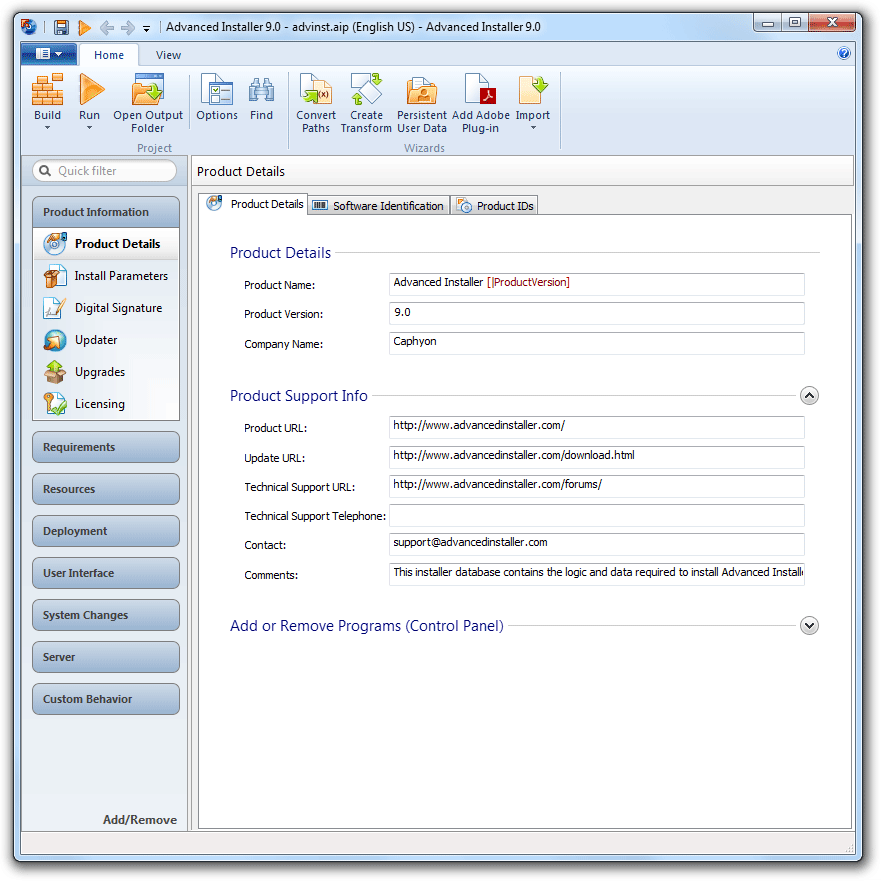Open Install Parameters page

click(106, 276)
